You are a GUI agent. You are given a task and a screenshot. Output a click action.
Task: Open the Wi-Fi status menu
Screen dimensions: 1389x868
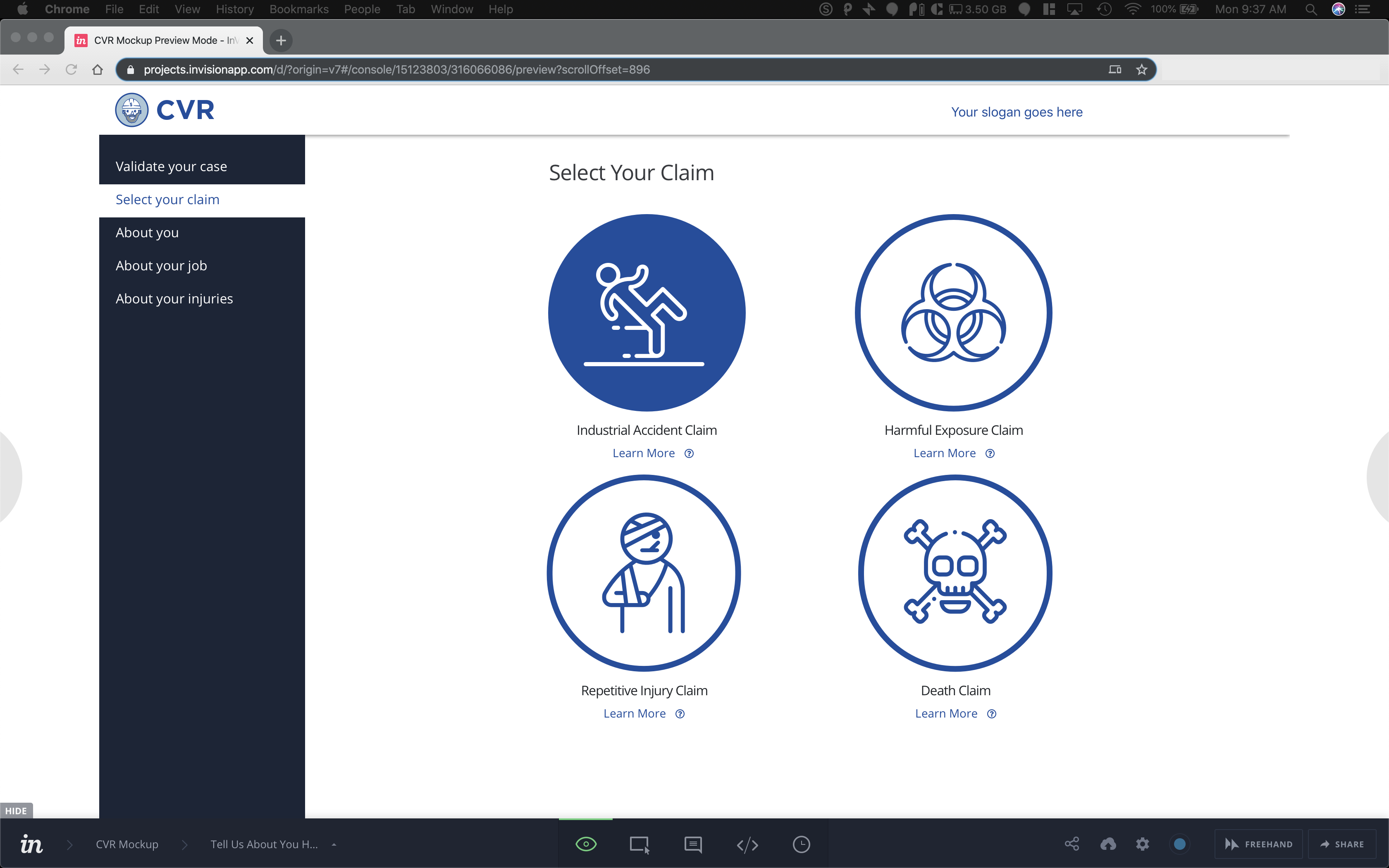pos(1132,9)
